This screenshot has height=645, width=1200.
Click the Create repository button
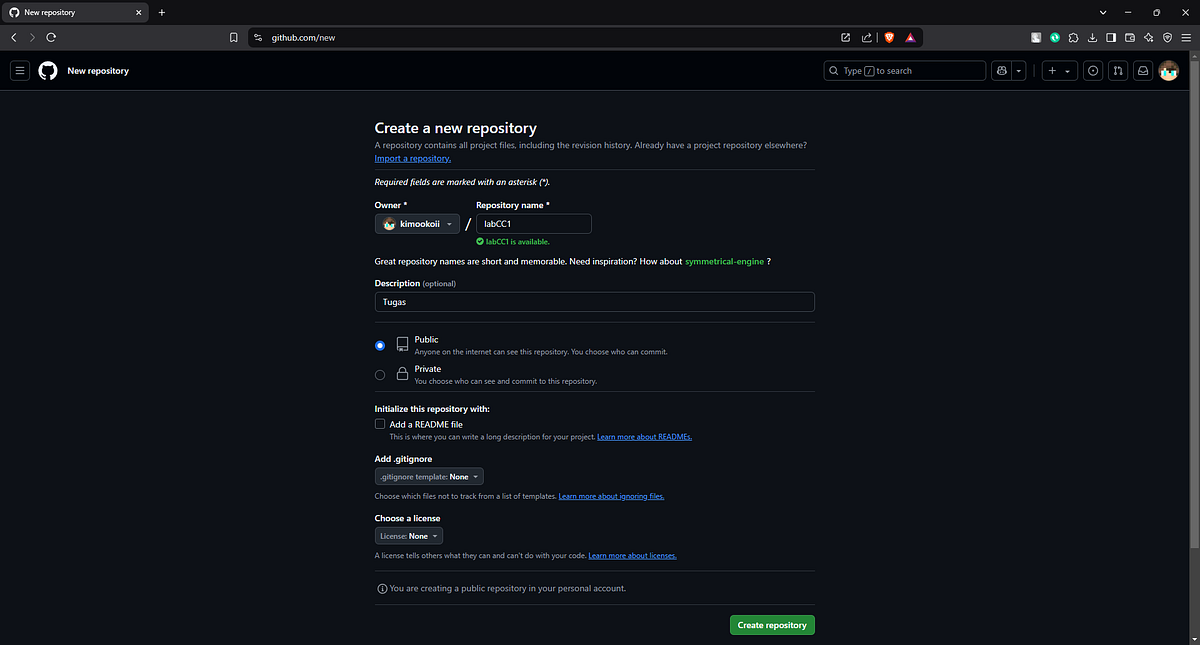click(771, 624)
